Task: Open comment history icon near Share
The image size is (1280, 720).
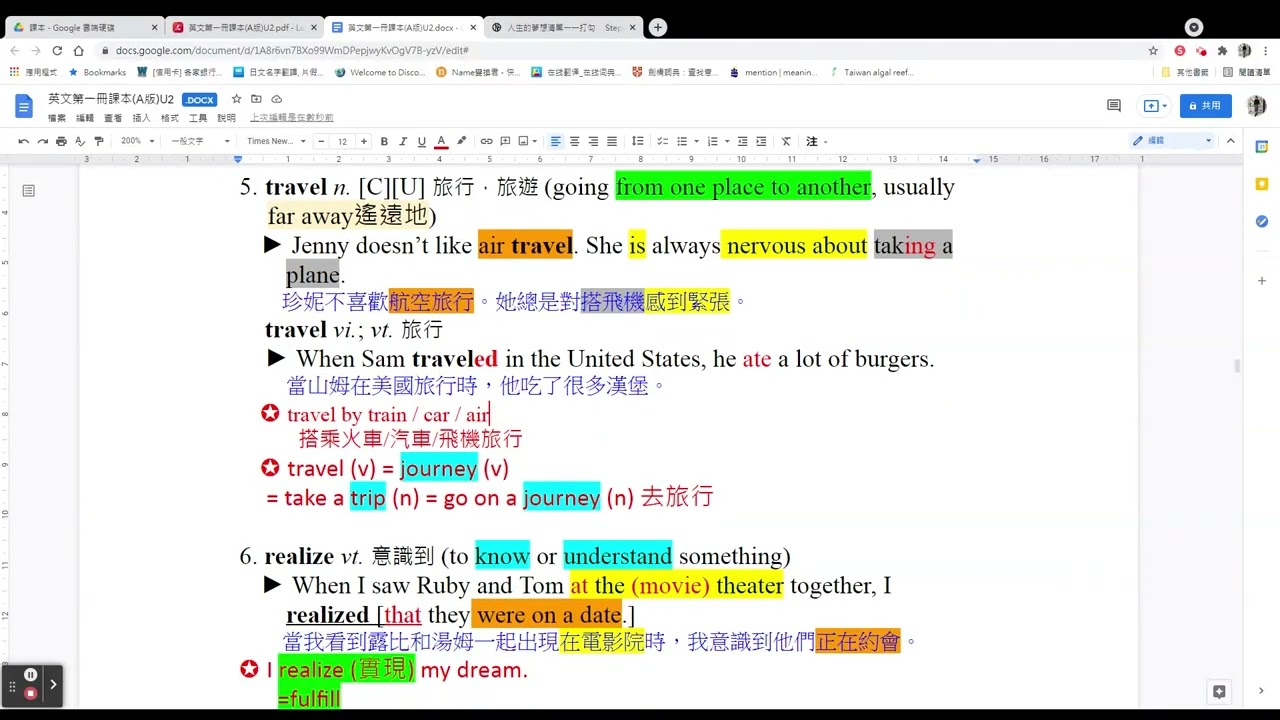Action: pyautogui.click(x=1113, y=105)
